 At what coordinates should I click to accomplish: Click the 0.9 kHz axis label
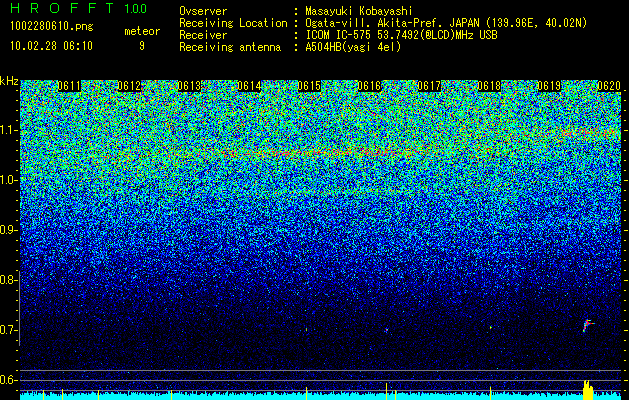pos(7,230)
